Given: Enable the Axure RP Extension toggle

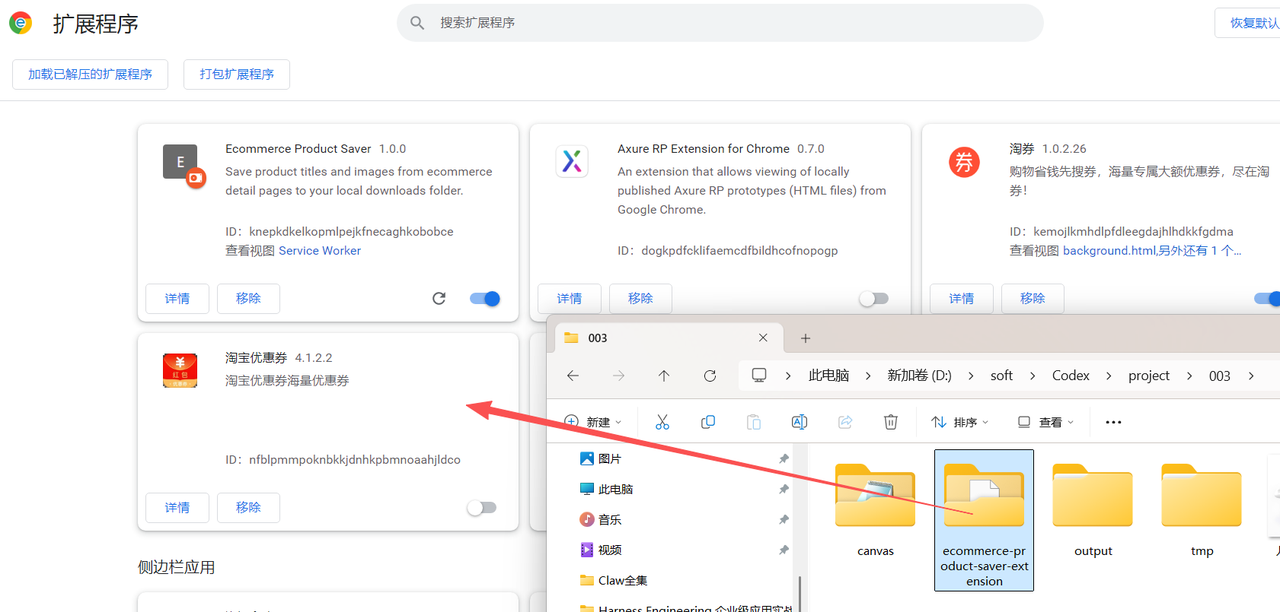Looking at the screenshot, I should [873, 298].
